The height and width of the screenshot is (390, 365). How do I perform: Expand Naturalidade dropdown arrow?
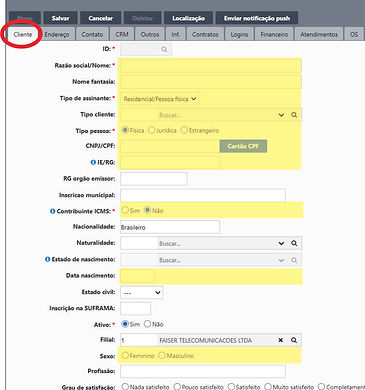(281, 243)
